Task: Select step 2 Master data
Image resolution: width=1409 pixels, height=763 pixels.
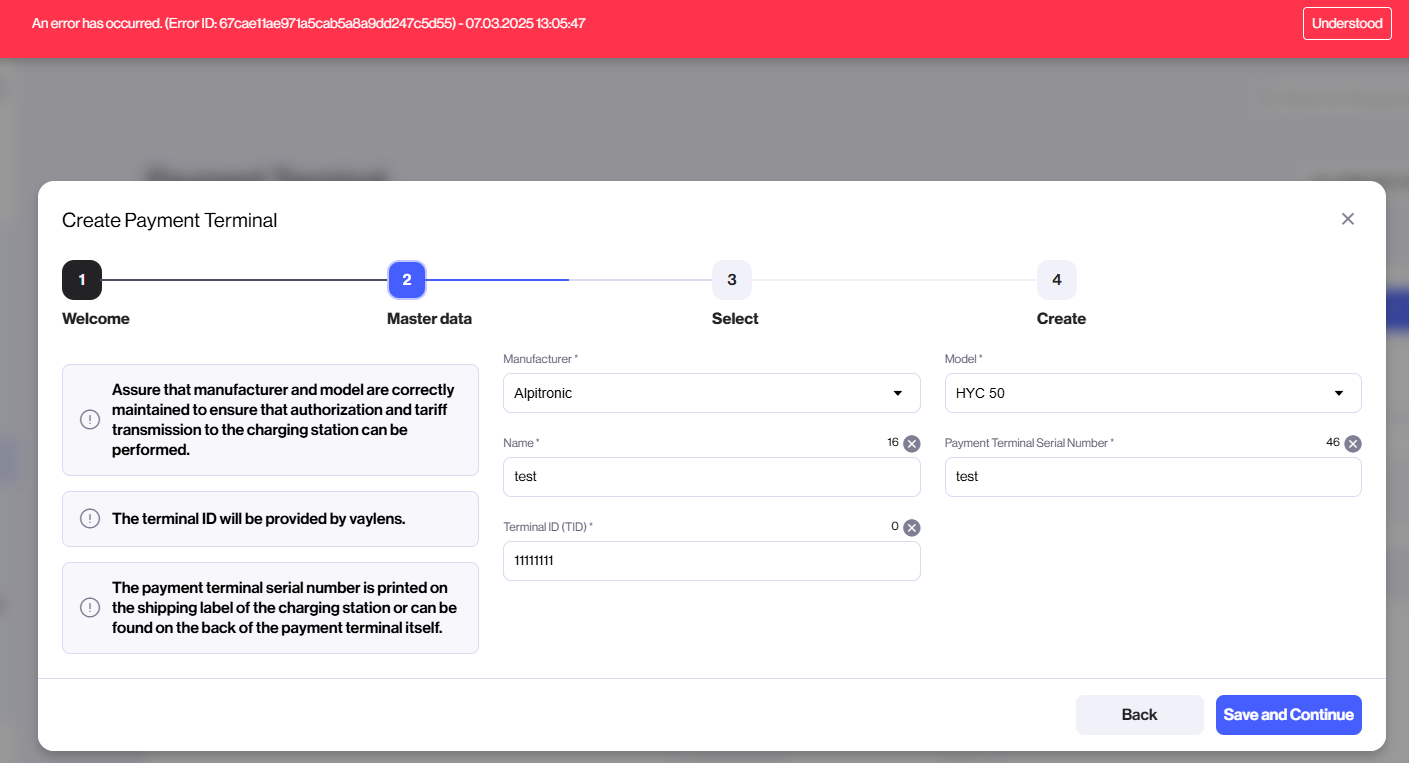Action: tap(407, 280)
